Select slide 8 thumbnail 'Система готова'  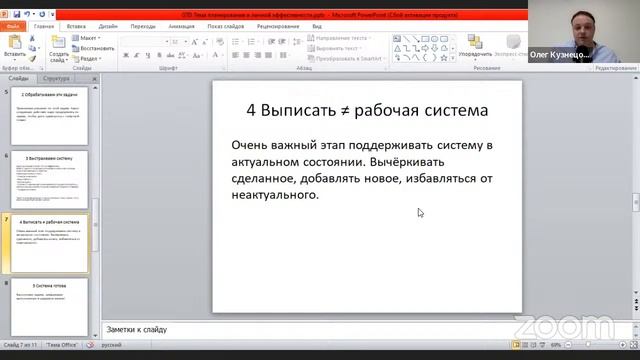tap(49, 307)
